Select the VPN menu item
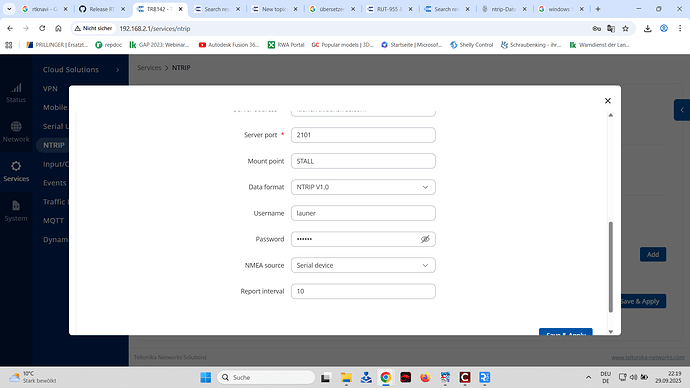690x388 pixels. [50, 88]
